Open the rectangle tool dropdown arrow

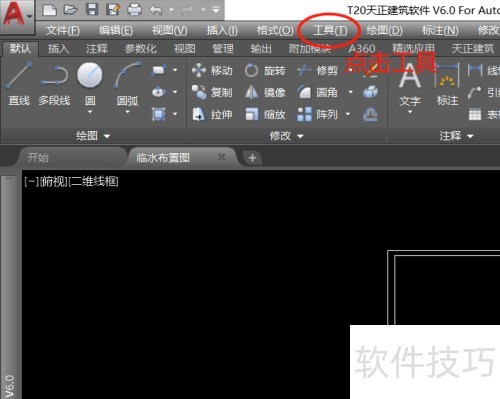175,70
